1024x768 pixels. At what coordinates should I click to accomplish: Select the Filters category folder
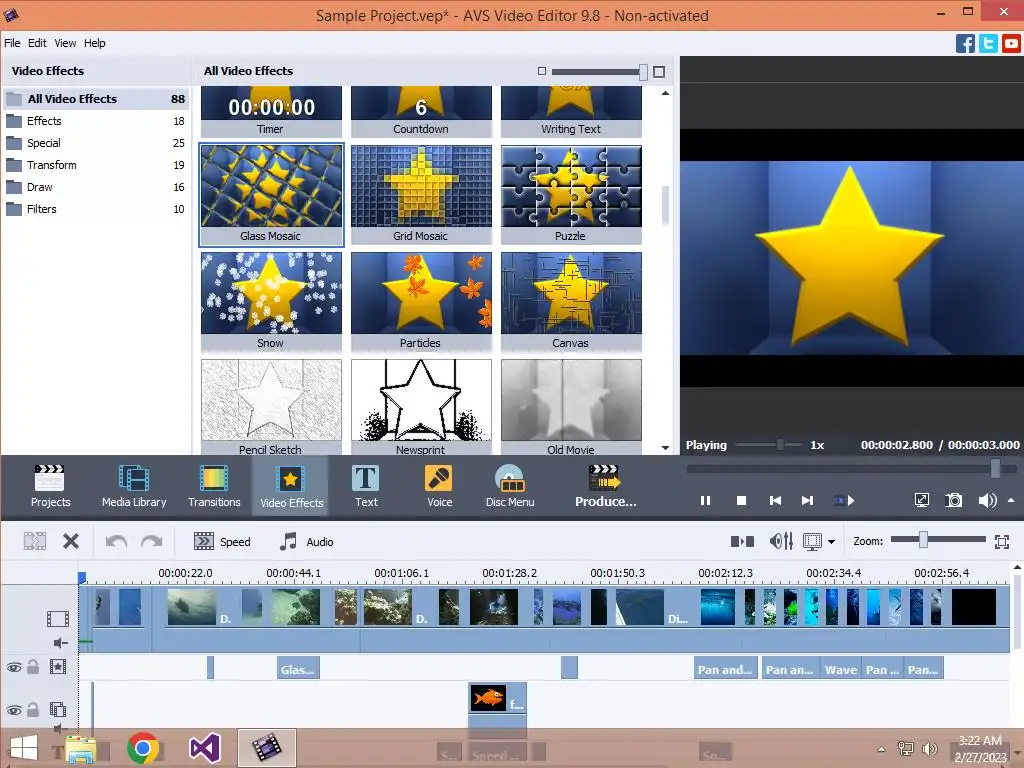(x=96, y=209)
